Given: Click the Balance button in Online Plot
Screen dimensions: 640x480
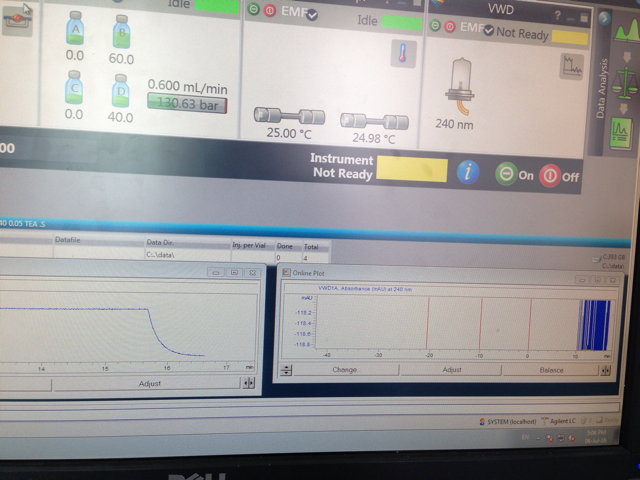Looking at the screenshot, I should [x=551, y=370].
